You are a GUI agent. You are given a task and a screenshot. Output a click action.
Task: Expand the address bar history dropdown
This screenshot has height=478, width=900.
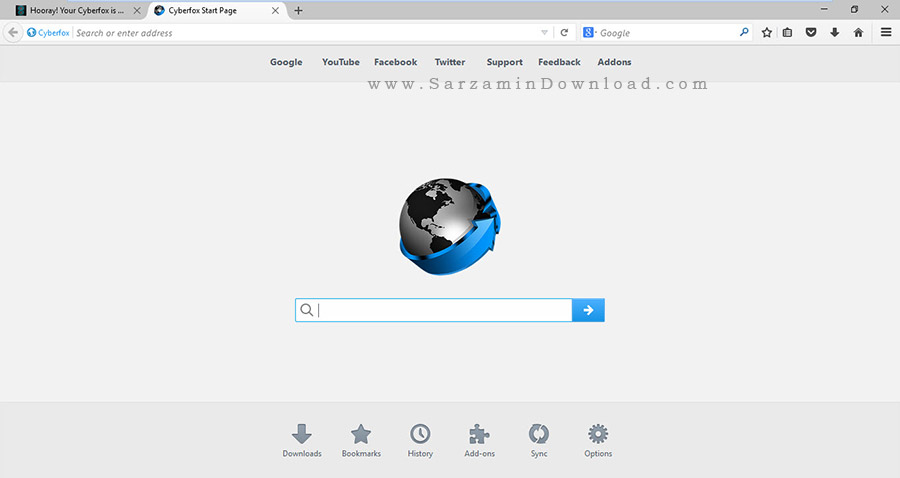(x=544, y=33)
